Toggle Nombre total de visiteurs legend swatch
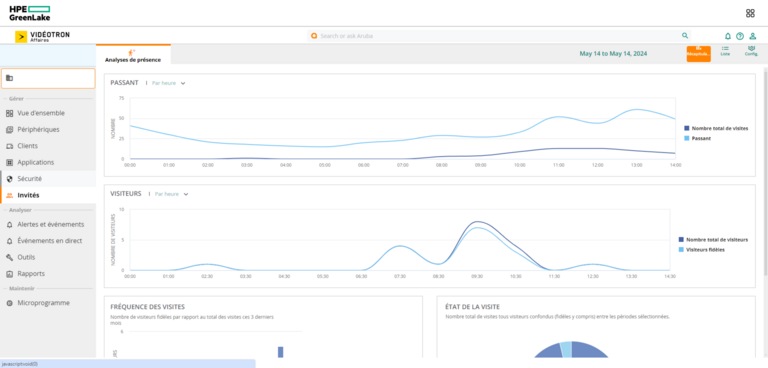 pos(681,240)
